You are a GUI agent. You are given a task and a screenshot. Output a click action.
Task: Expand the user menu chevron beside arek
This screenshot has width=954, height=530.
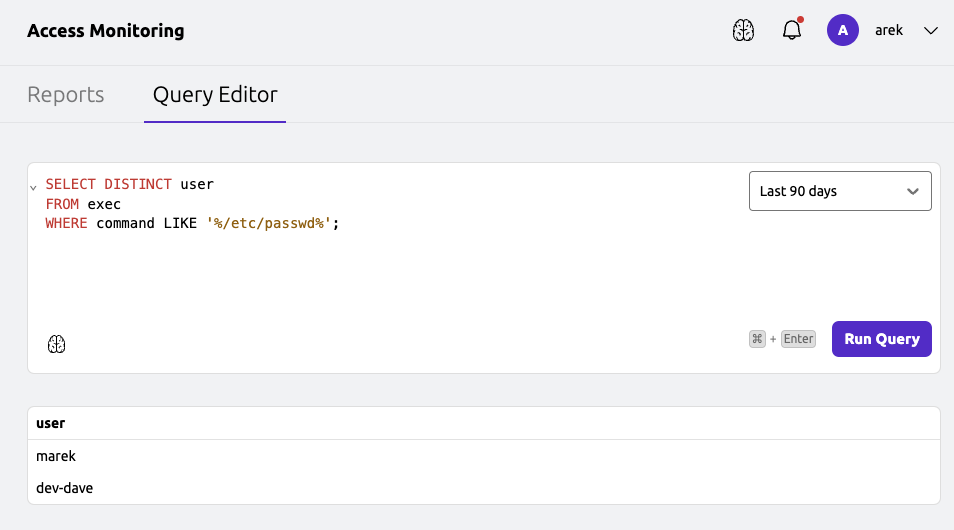pos(930,31)
